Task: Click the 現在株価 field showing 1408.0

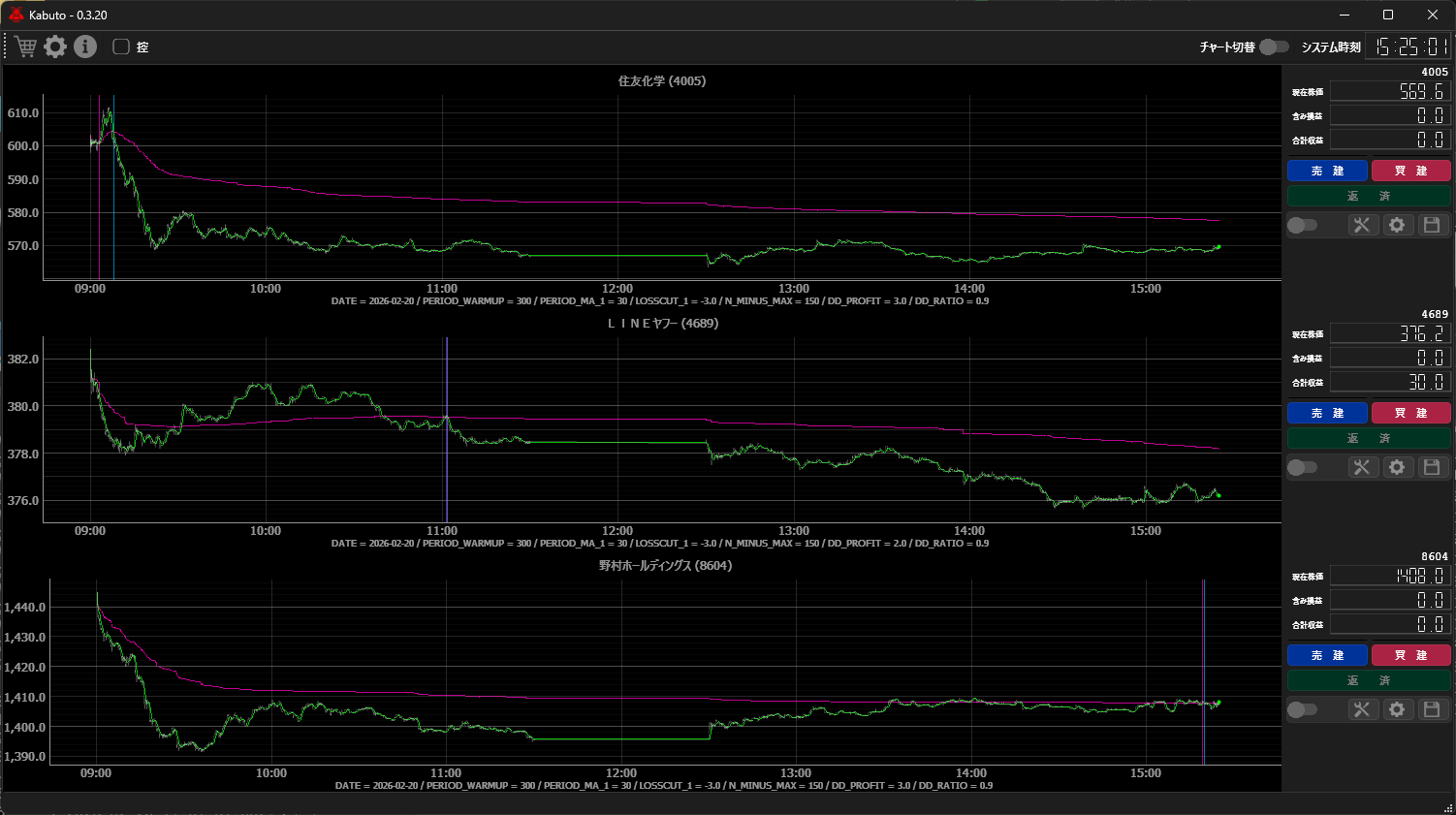Action: (x=1390, y=576)
